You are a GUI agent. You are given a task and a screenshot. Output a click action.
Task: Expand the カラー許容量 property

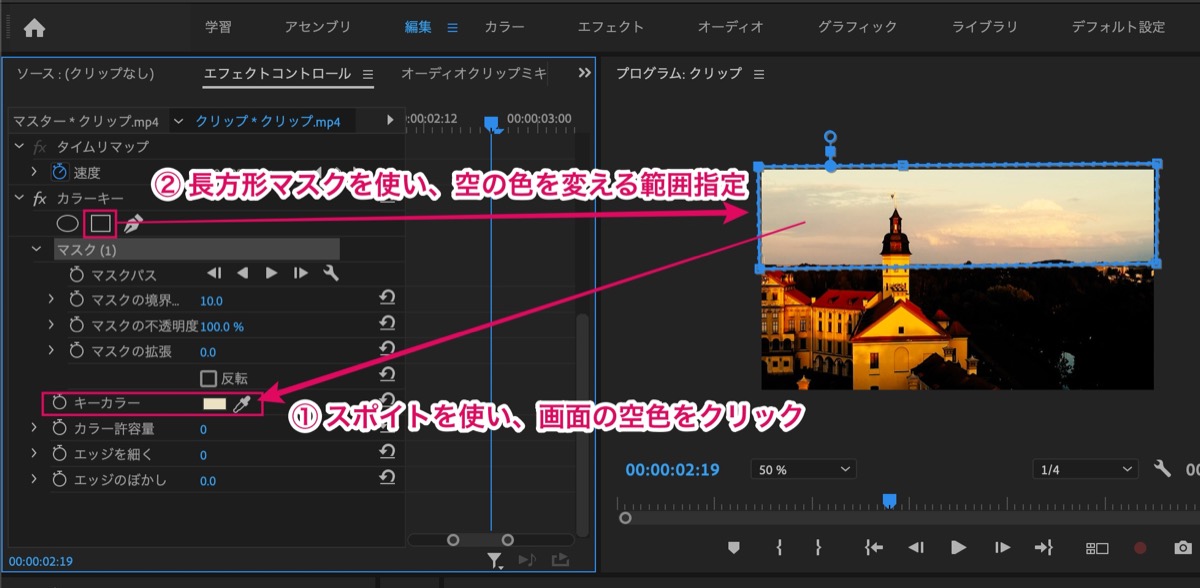point(34,428)
